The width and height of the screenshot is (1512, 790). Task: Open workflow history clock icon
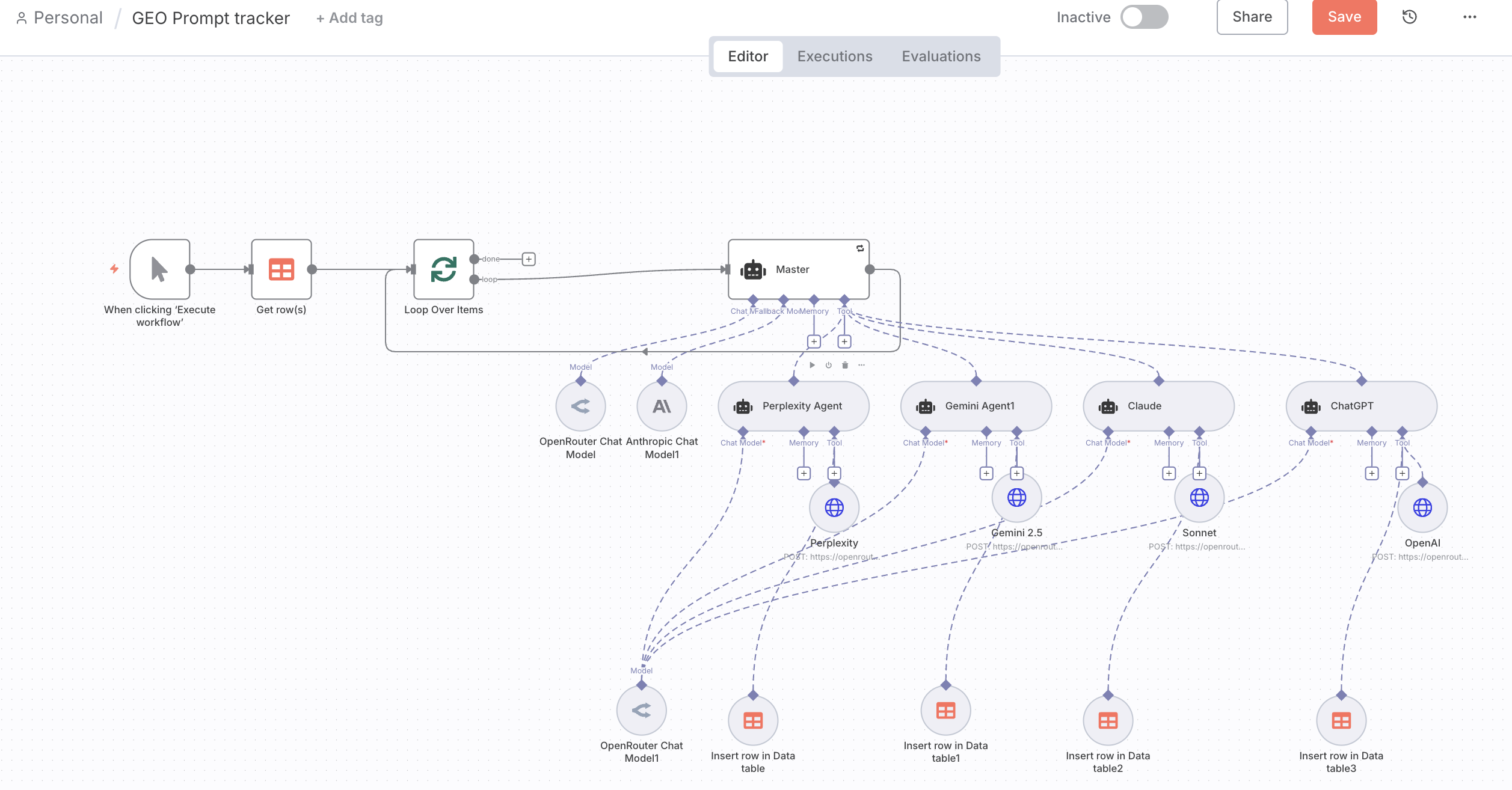coord(1409,17)
